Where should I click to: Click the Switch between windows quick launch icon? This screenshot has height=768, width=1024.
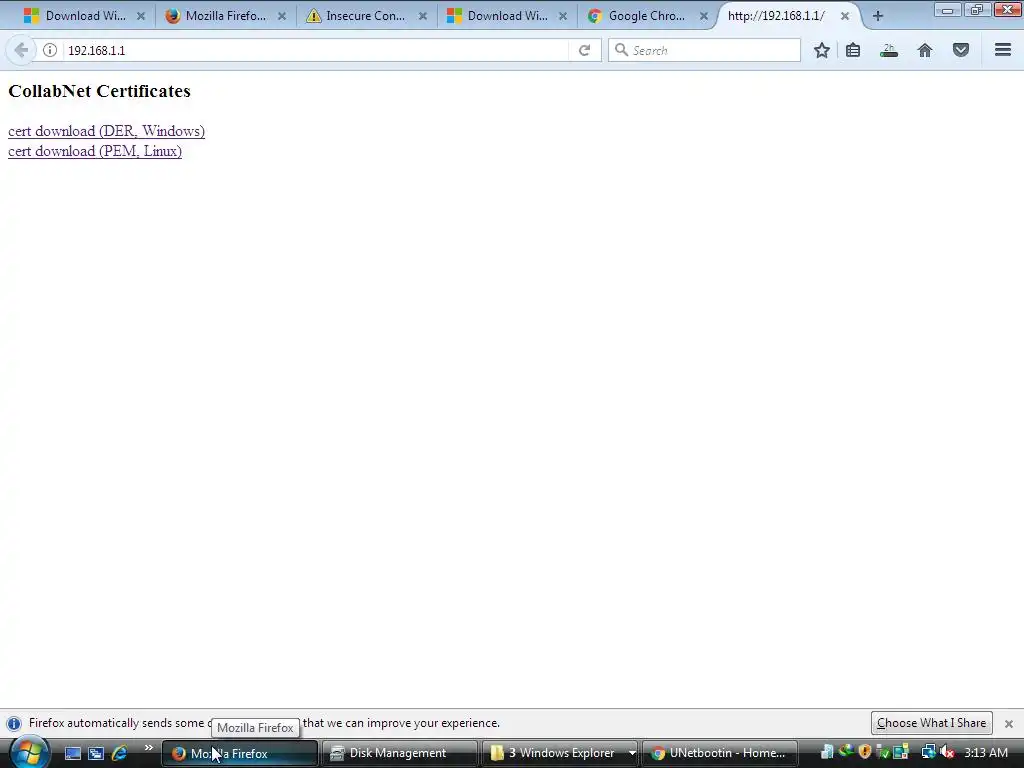96,753
